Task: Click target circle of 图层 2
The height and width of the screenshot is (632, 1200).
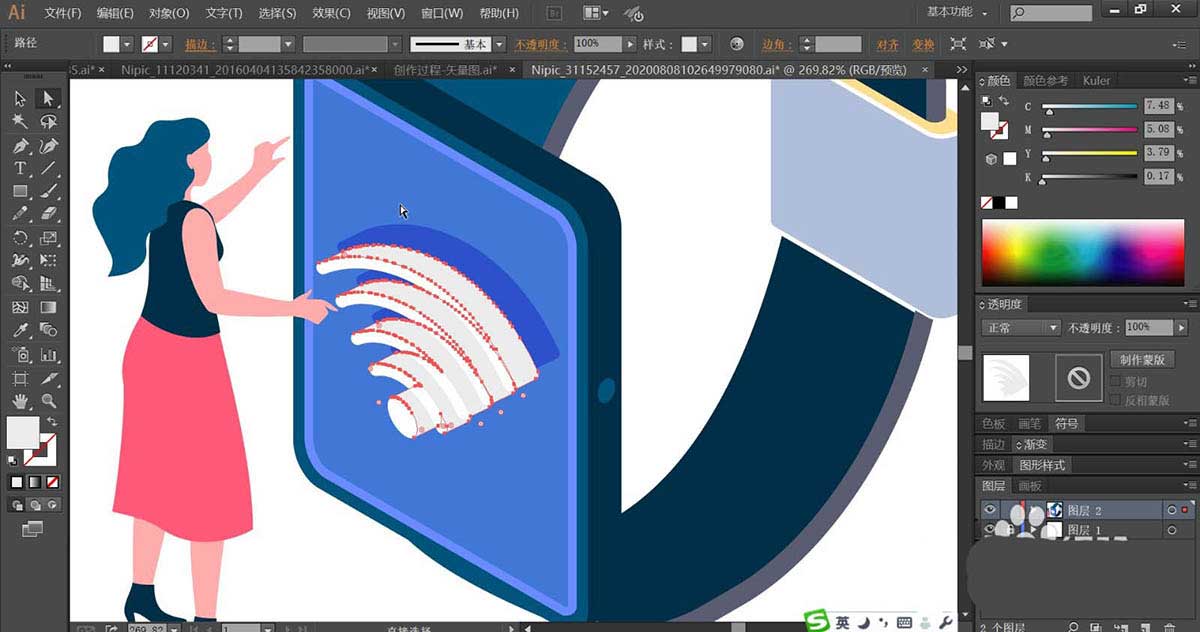Action: coord(1171,510)
